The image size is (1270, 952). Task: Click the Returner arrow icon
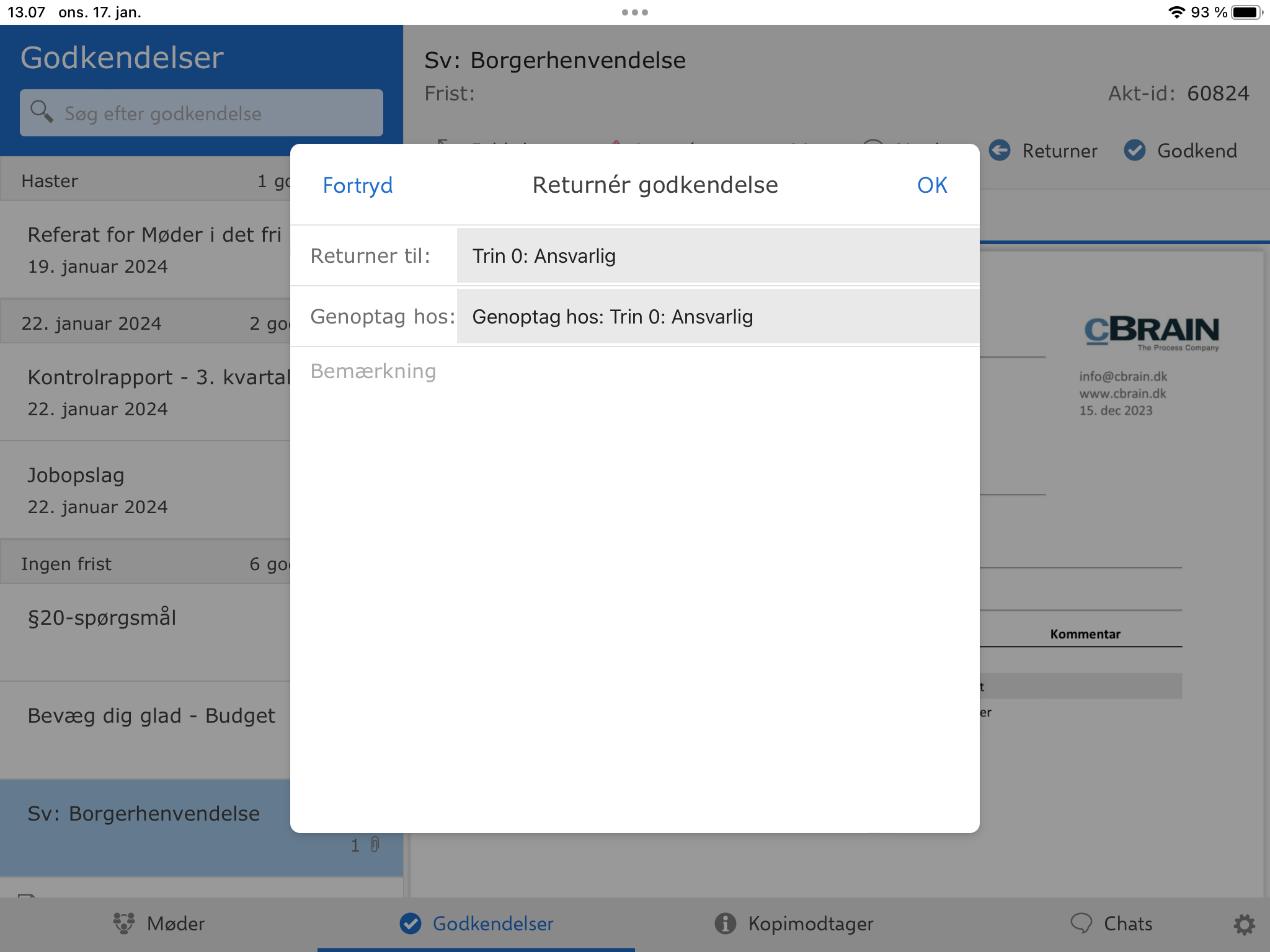(x=999, y=151)
